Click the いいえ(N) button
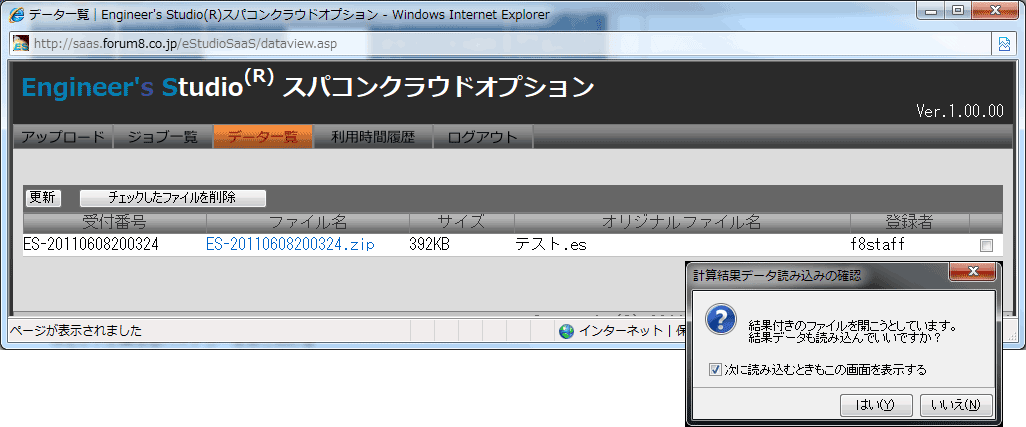Image resolution: width=1026 pixels, height=427 pixels. click(956, 405)
